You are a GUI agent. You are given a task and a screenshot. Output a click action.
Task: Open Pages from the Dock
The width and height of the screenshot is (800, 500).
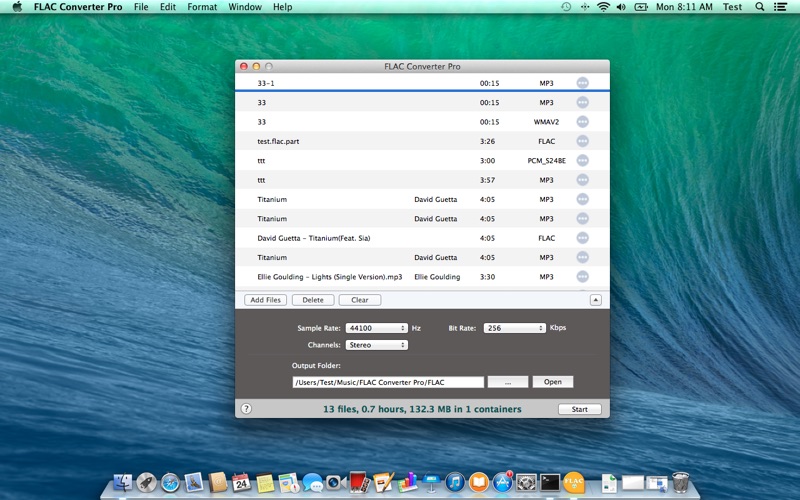(383, 482)
